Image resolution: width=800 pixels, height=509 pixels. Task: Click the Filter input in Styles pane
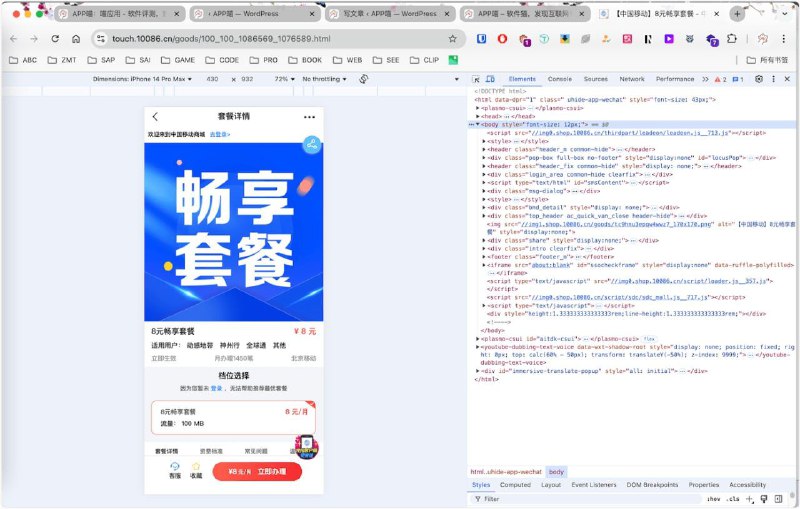[580, 498]
